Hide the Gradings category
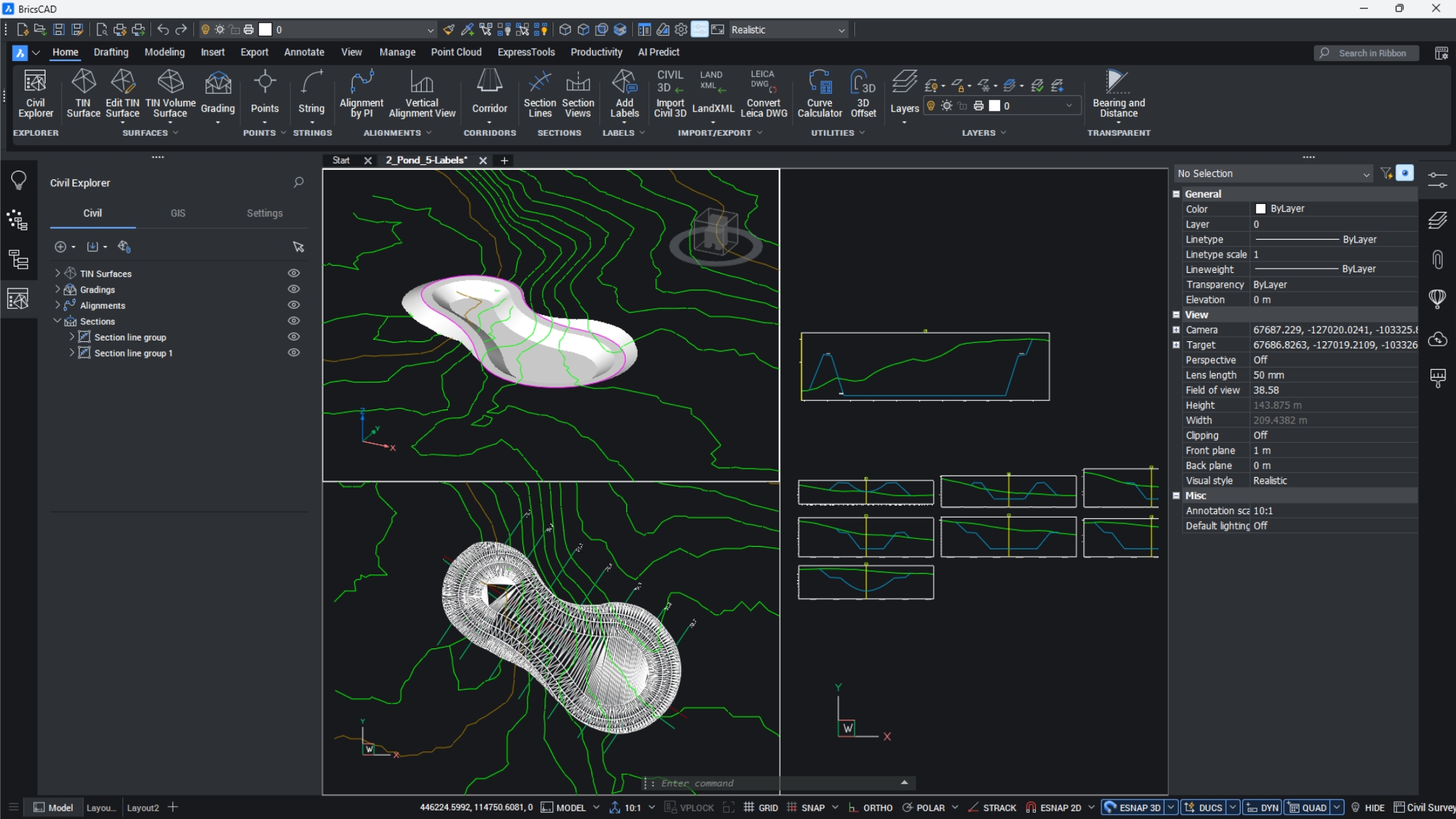1456x819 pixels. click(x=294, y=289)
